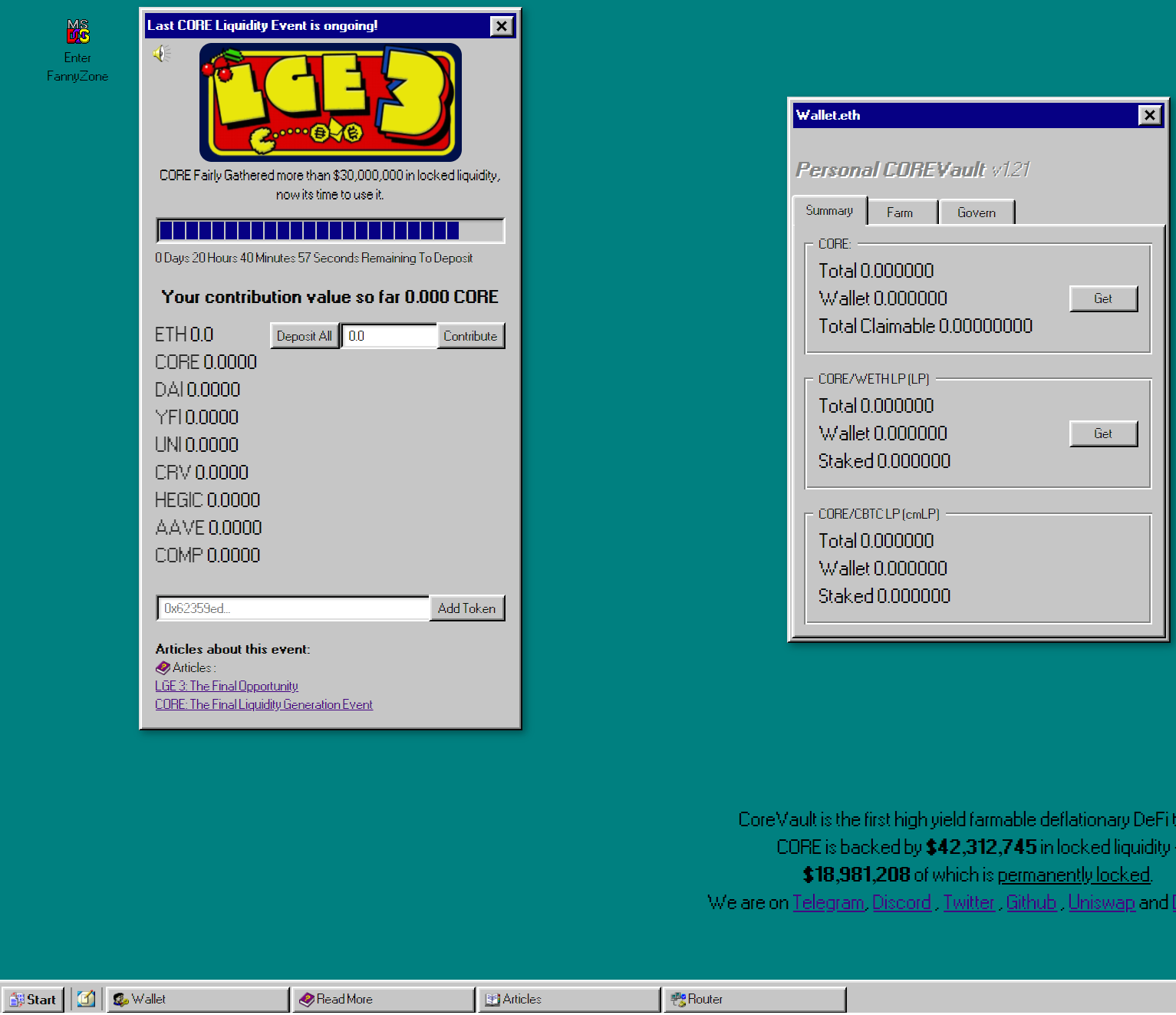The width and height of the screenshot is (1176, 1015).
Task: Select the DAI 0.0000 balance row
Action: pyautogui.click(x=197, y=390)
